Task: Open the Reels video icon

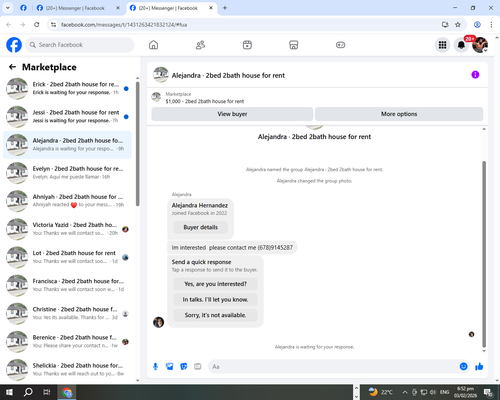Action: tap(247, 45)
